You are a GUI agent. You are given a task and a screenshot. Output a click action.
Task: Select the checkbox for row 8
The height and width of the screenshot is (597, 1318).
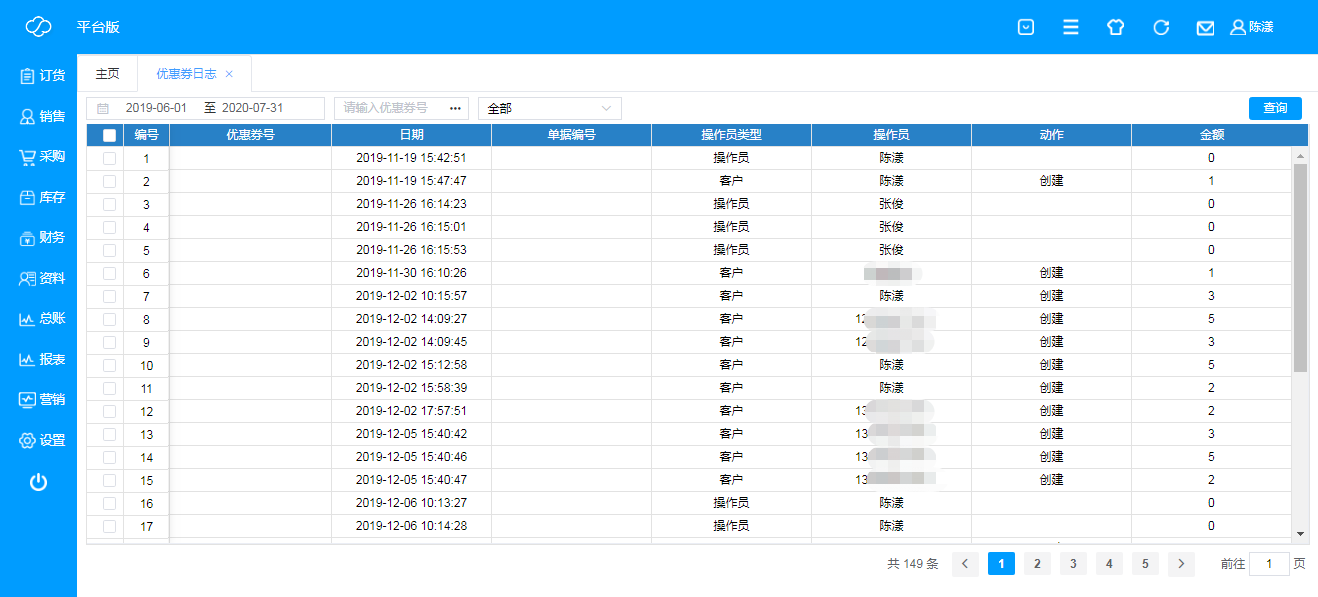tap(109, 319)
